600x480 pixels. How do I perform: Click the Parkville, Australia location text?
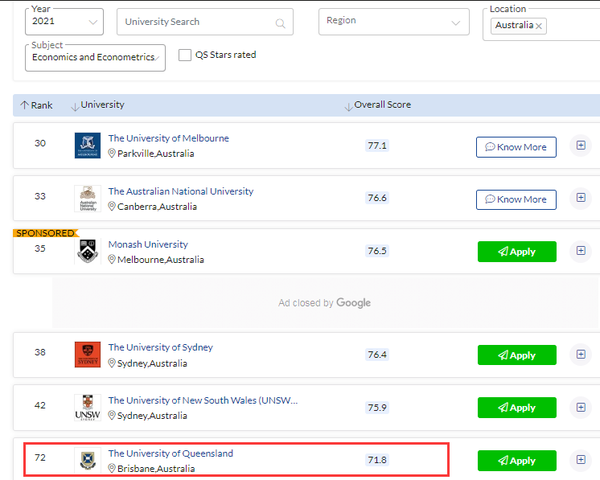(x=156, y=153)
